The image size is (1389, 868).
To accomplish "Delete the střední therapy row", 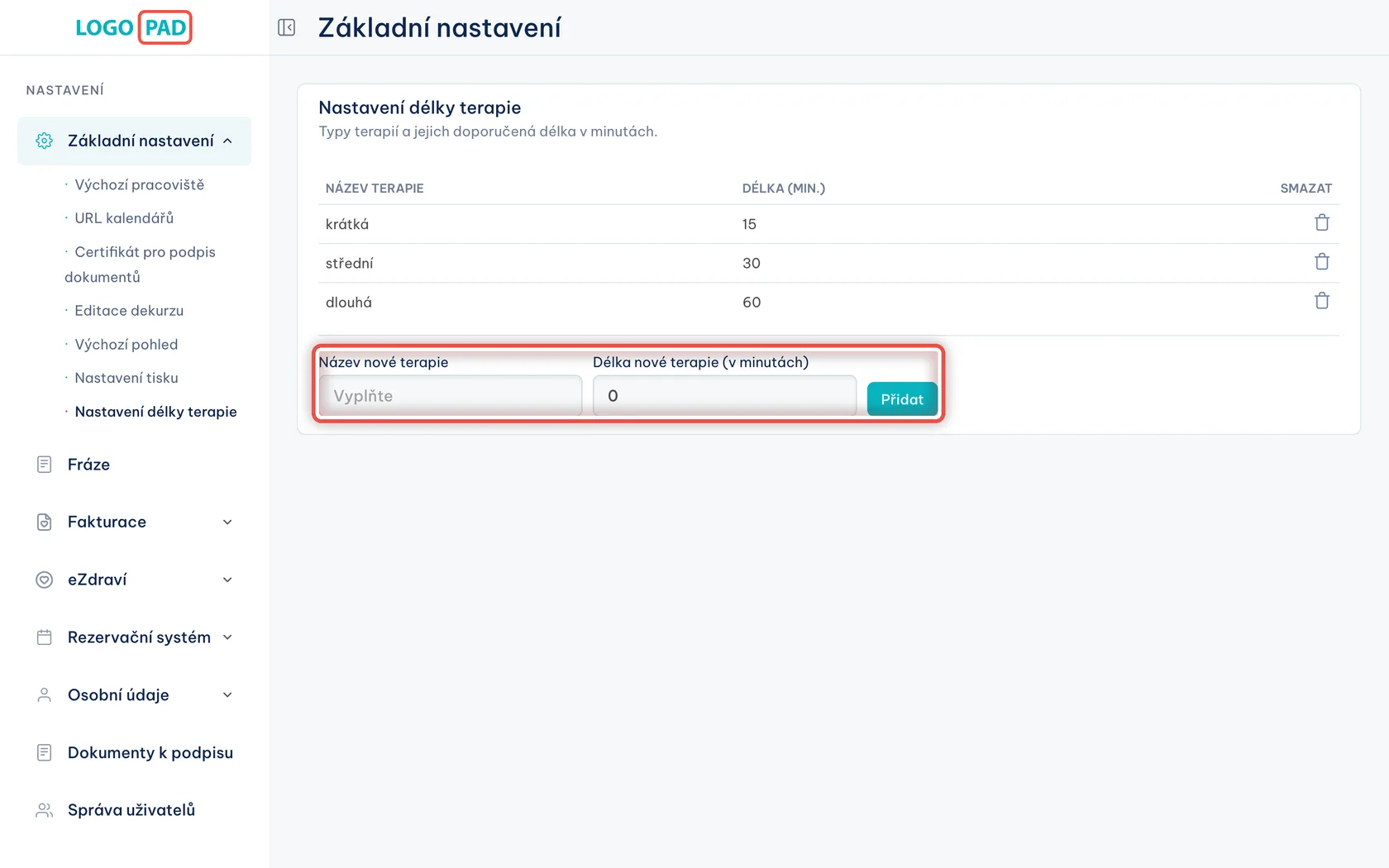I will pos(1322,262).
